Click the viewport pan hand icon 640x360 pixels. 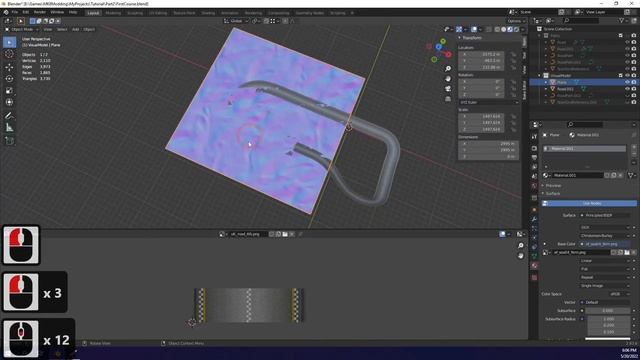coord(448,79)
